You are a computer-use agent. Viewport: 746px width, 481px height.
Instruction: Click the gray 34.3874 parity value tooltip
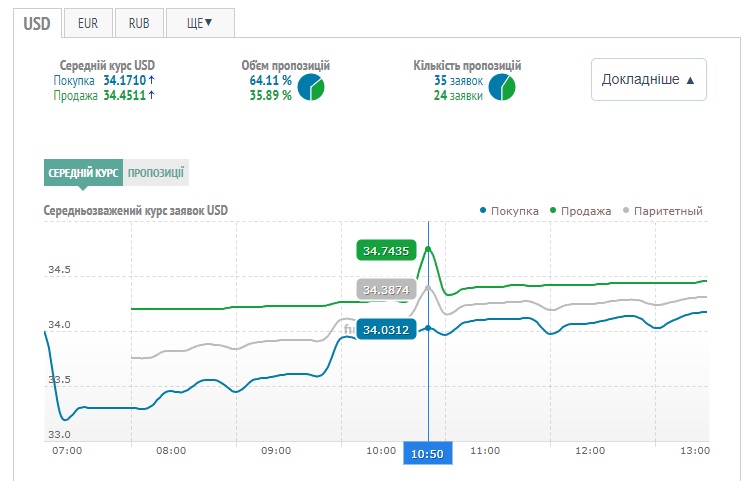point(385,290)
